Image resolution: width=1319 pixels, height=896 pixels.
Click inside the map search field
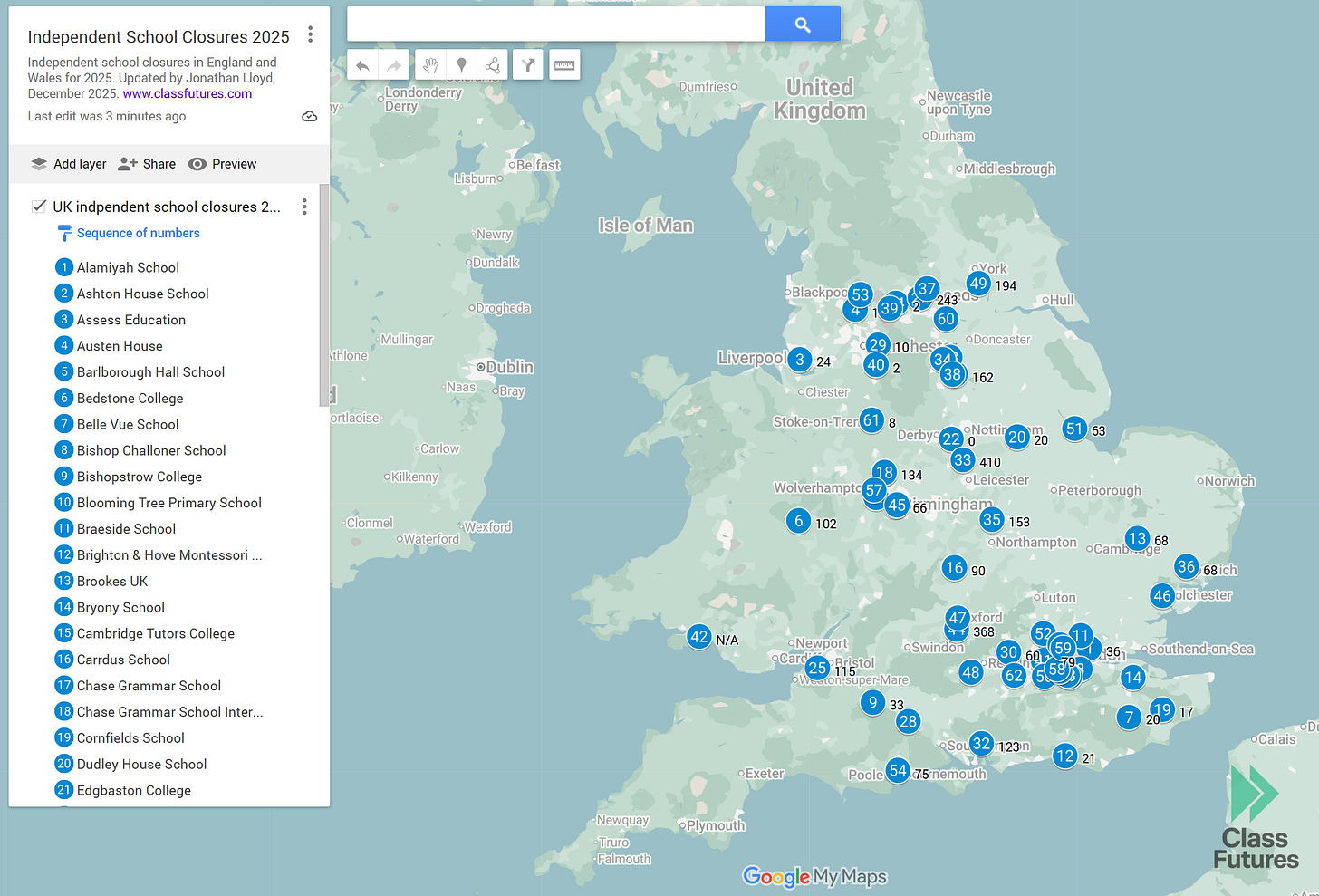tap(555, 24)
